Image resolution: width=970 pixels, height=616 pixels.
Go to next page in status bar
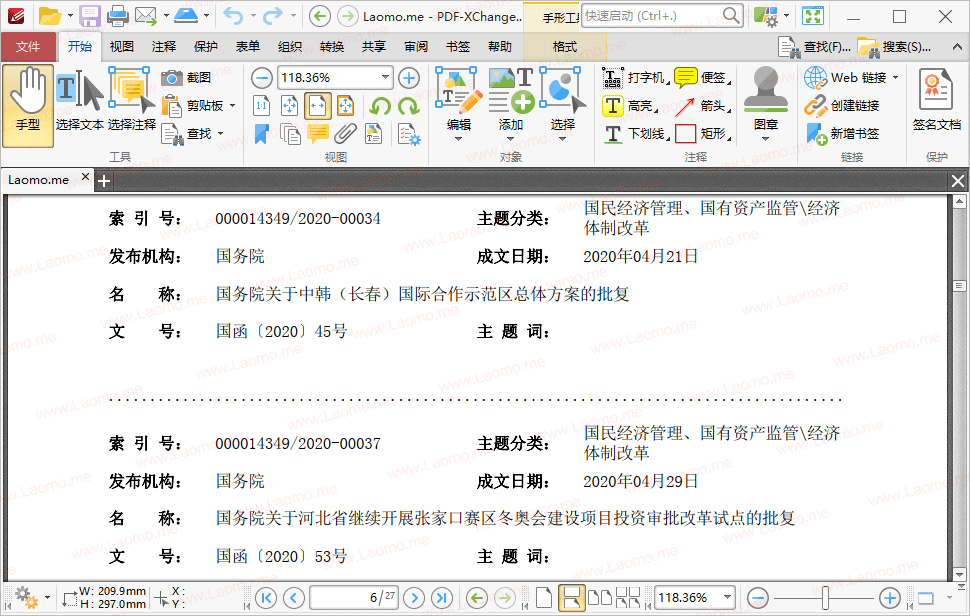tap(413, 598)
